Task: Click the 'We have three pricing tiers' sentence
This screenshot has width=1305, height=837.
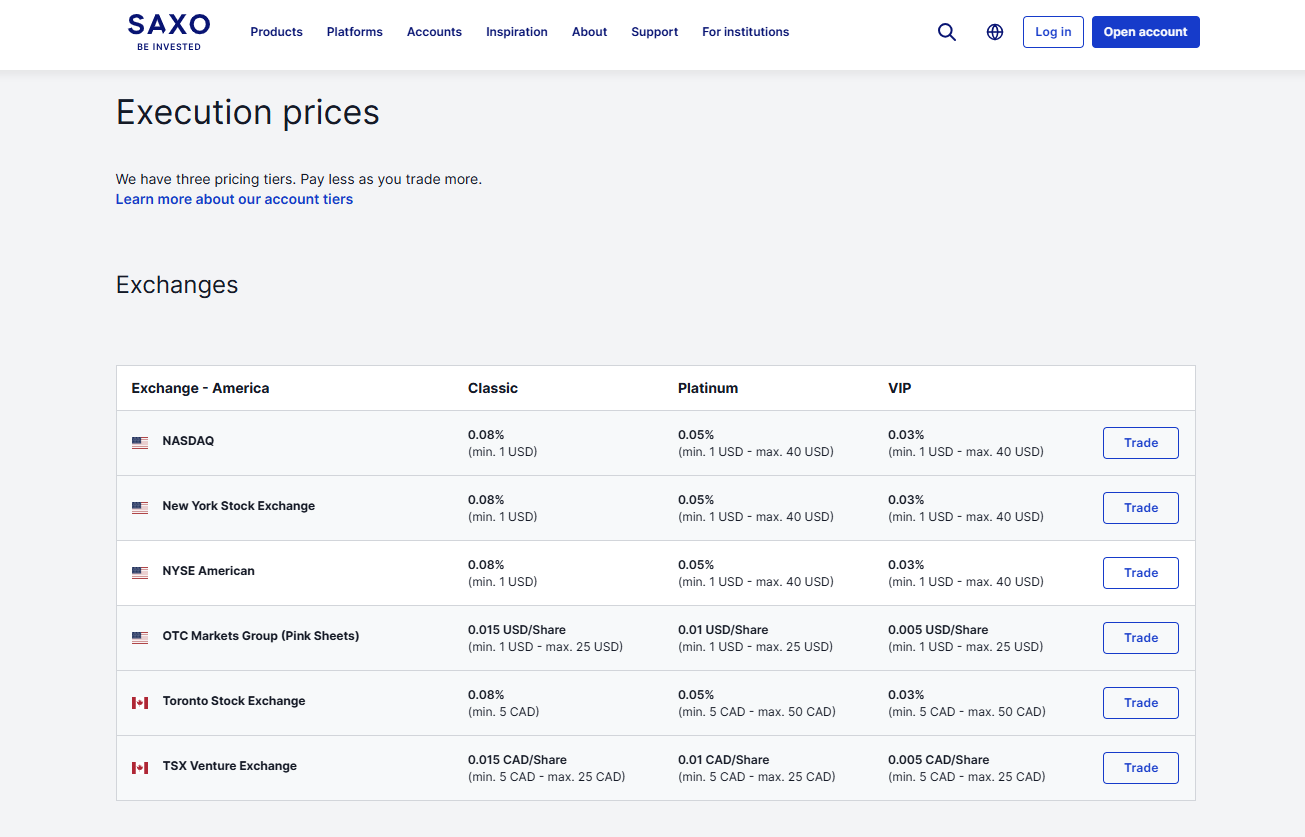Action: [x=299, y=179]
